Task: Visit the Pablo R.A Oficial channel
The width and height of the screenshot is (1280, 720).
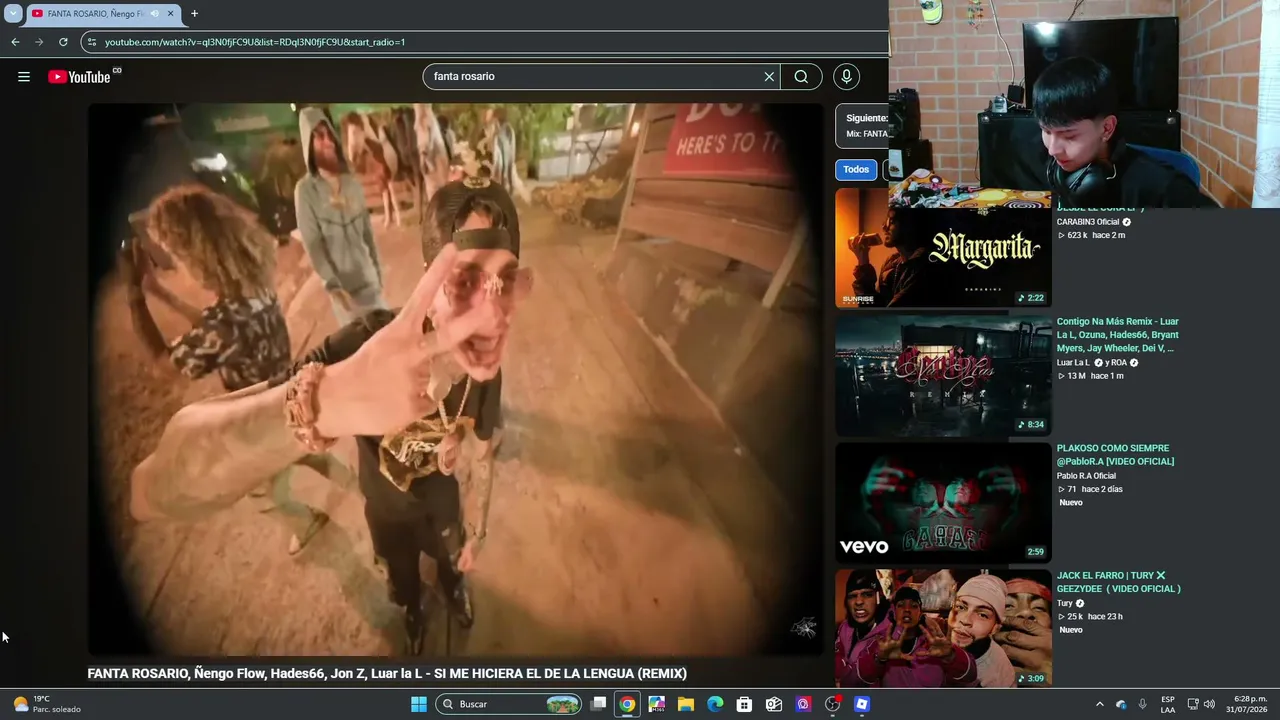Action: (x=1086, y=476)
